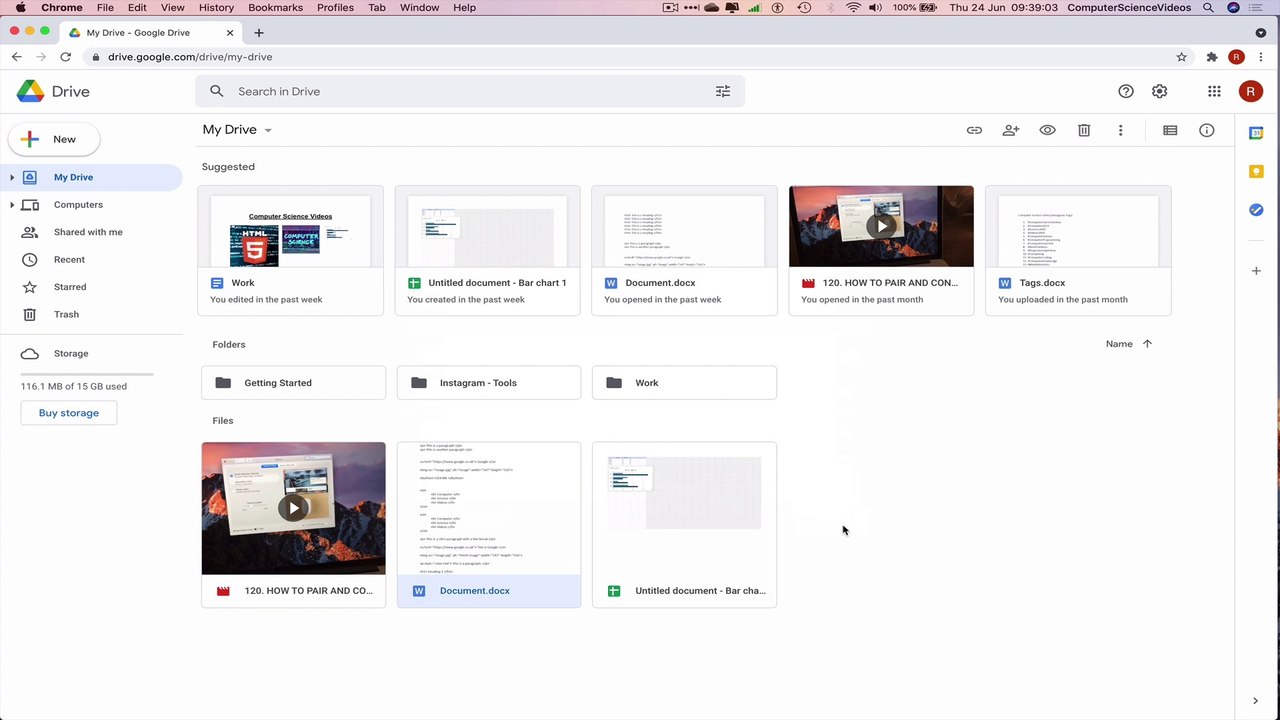Open macOS Spotlight search icon
The width and height of the screenshot is (1280, 720).
pos(1208,7)
